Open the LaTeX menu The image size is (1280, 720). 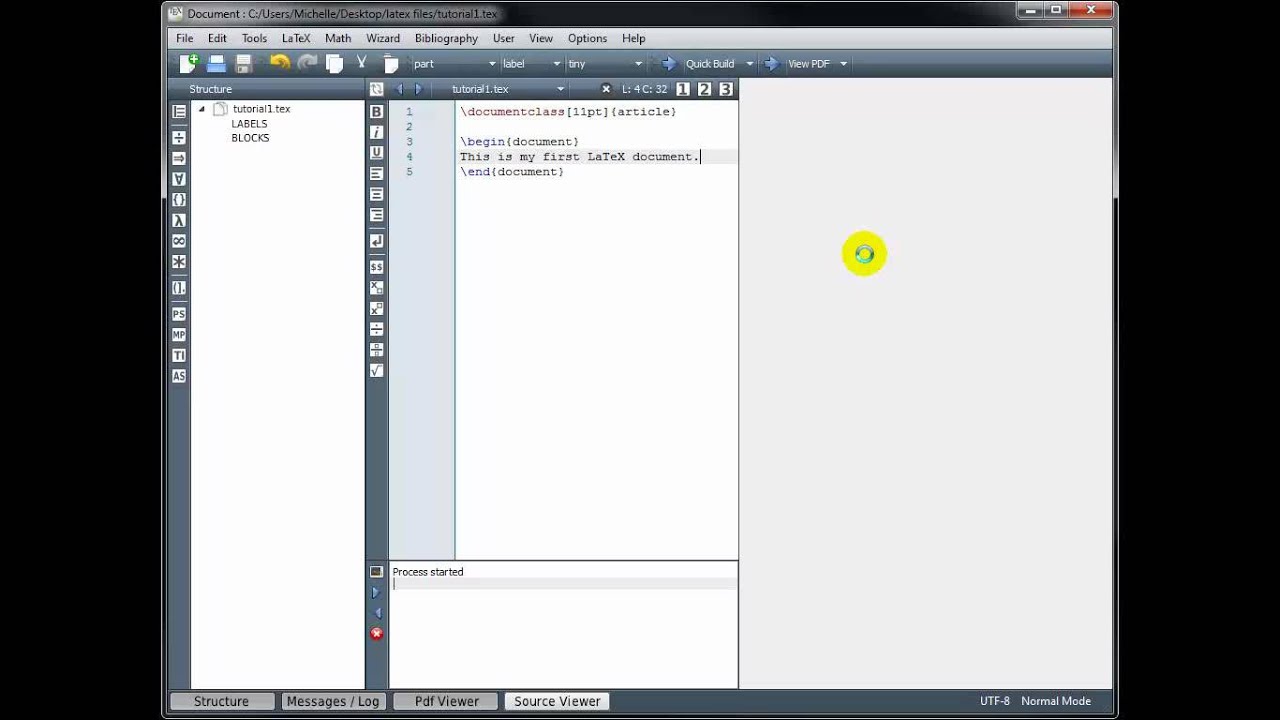click(296, 38)
